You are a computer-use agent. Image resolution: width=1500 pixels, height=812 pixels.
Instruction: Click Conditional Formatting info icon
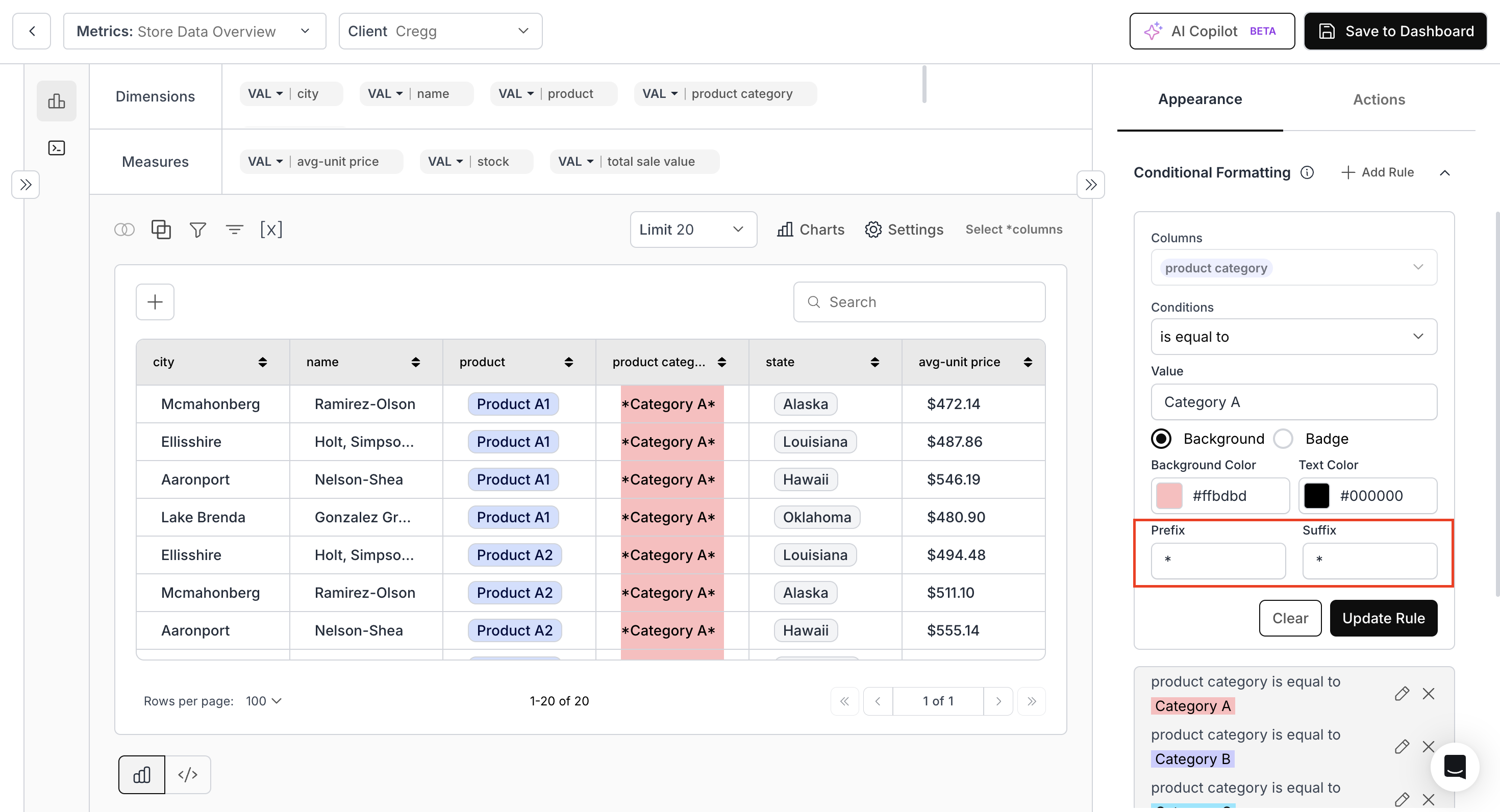point(1307,172)
